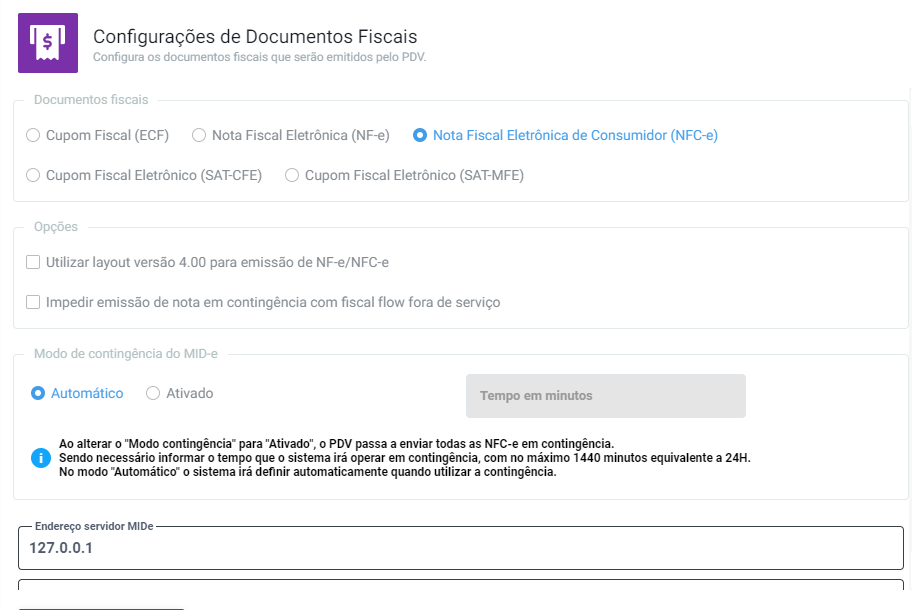Image resolution: width=912 pixels, height=610 pixels.
Task: Choose Cupom Fiscal Eletrônico (SAT-MFE)
Action: click(292, 175)
